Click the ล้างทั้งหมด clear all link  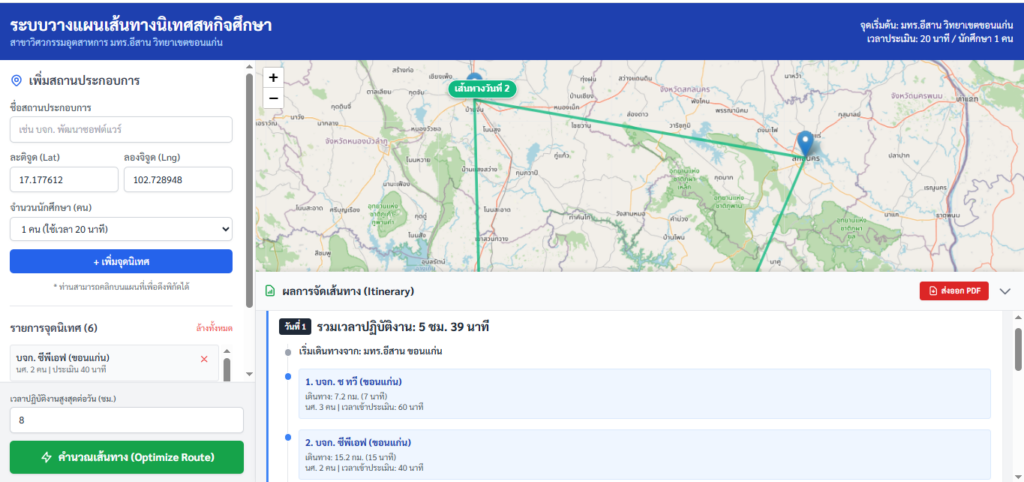pos(213,328)
